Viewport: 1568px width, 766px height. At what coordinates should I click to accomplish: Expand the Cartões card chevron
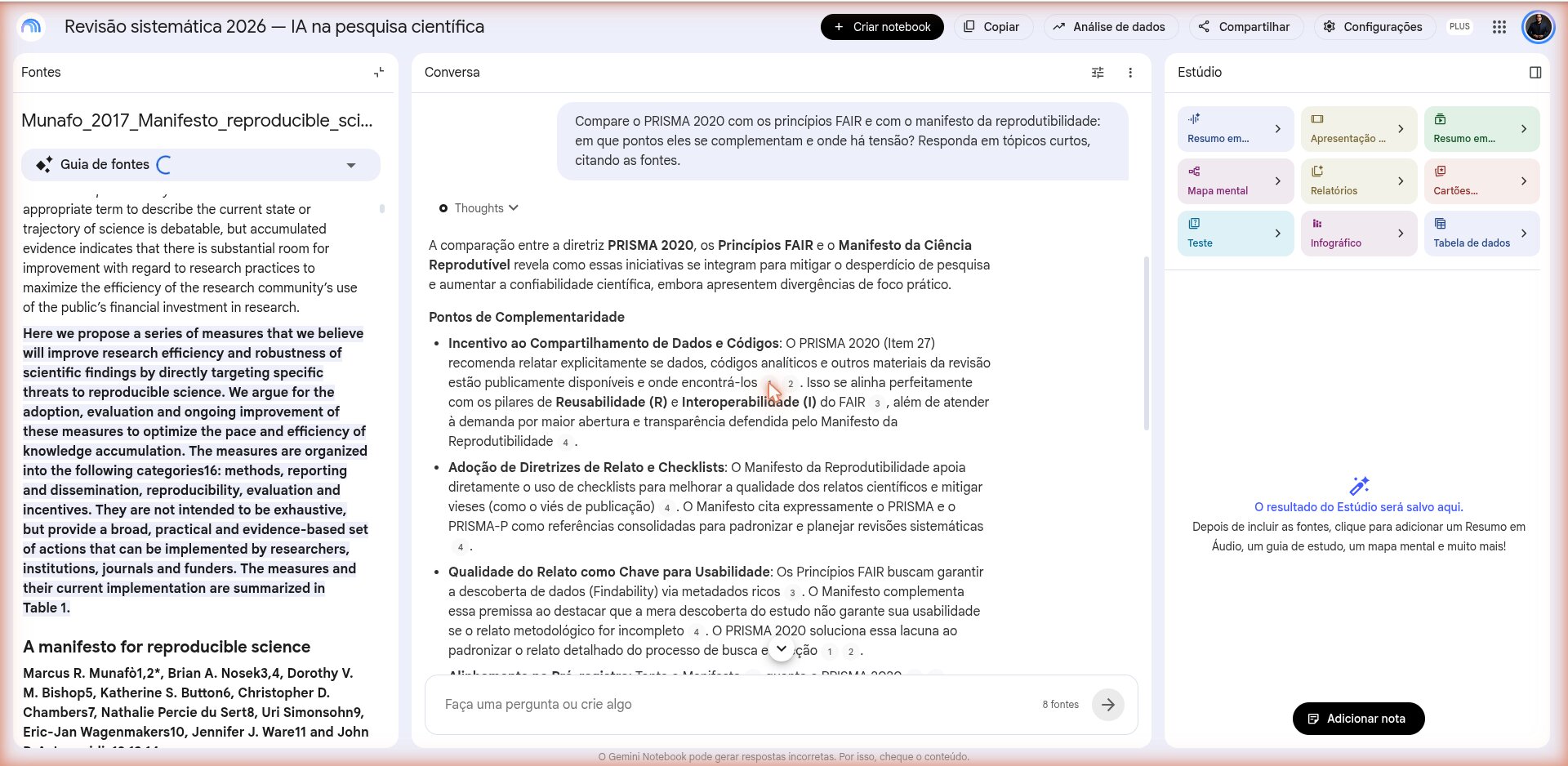(x=1524, y=181)
